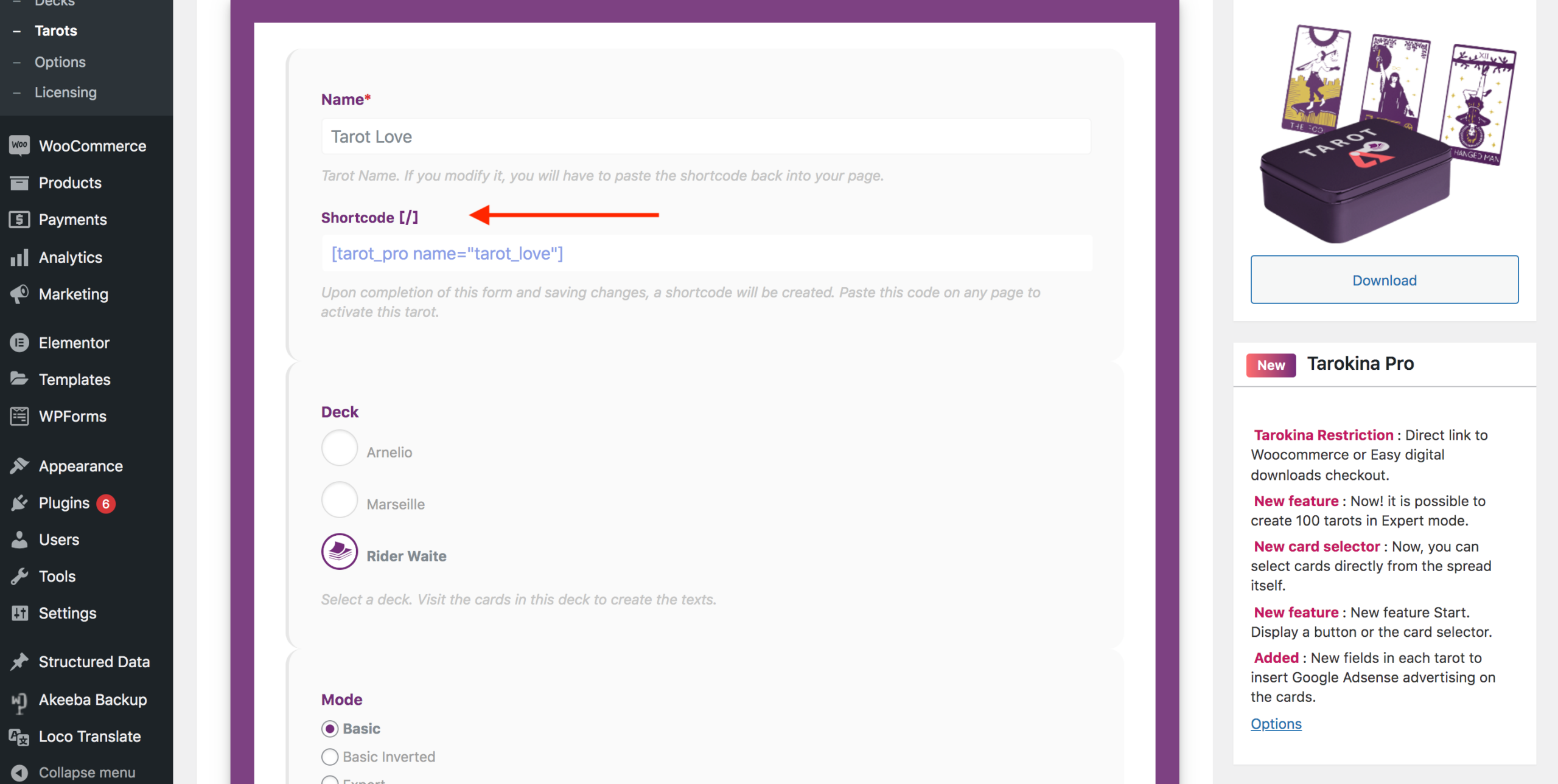Open the Licensing submenu item
This screenshot has width=1558, height=784.
click(66, 92)
